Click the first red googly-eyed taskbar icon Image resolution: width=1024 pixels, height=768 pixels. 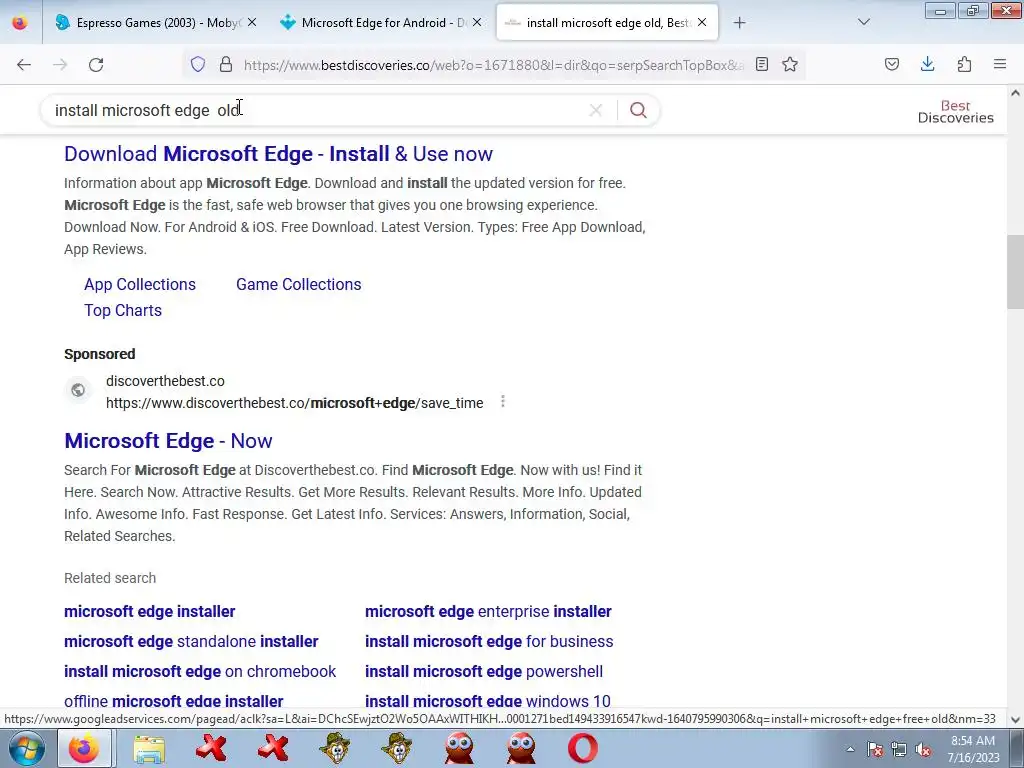point(458,748)
